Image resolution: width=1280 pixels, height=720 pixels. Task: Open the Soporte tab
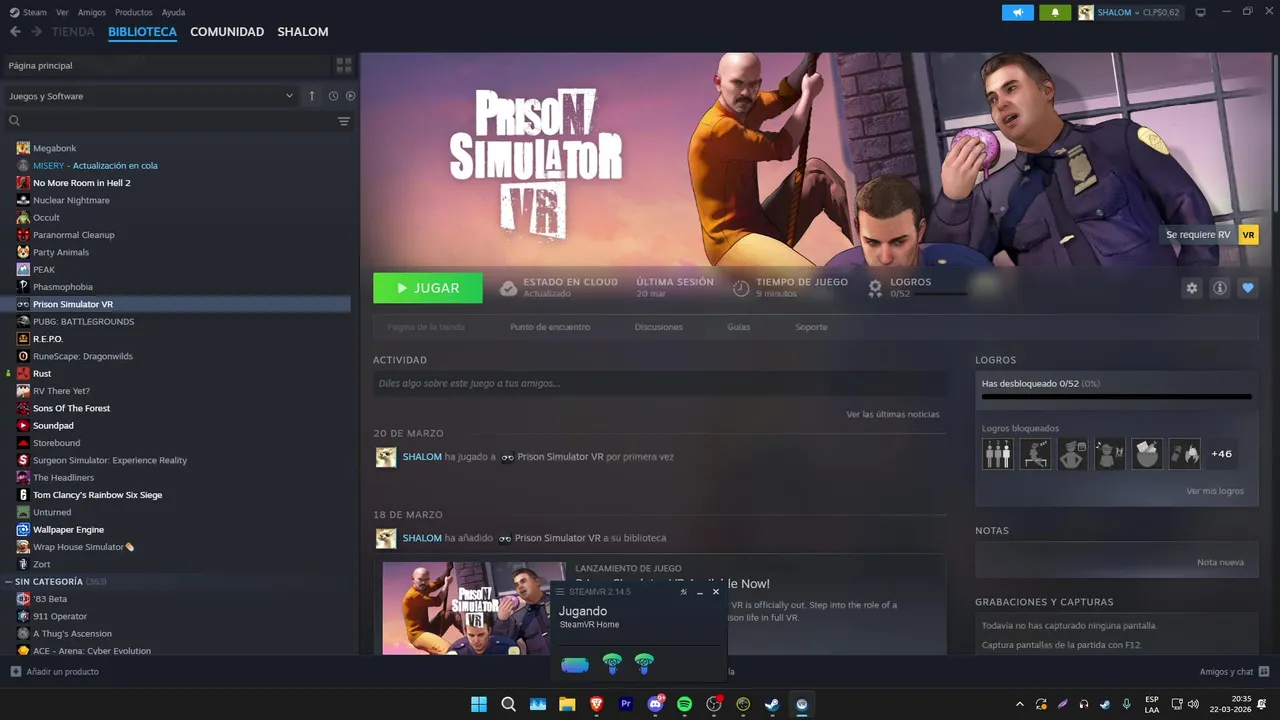tap(811, 327)
